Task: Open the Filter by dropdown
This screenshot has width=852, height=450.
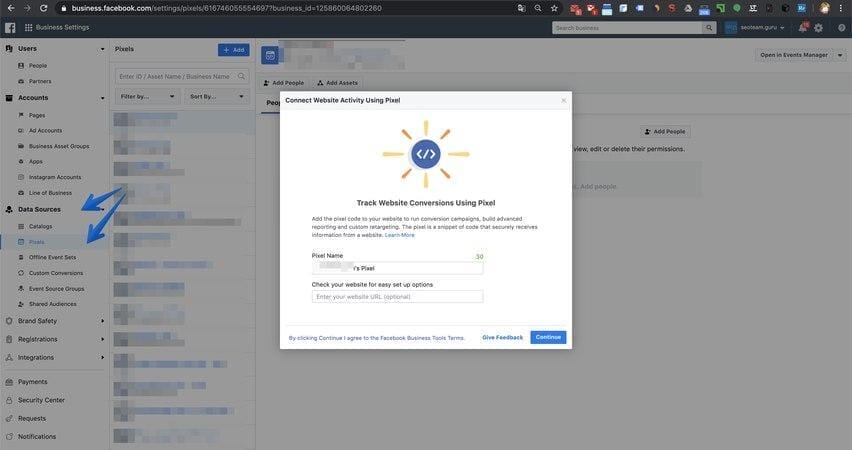Action: [x=147, y=96]
